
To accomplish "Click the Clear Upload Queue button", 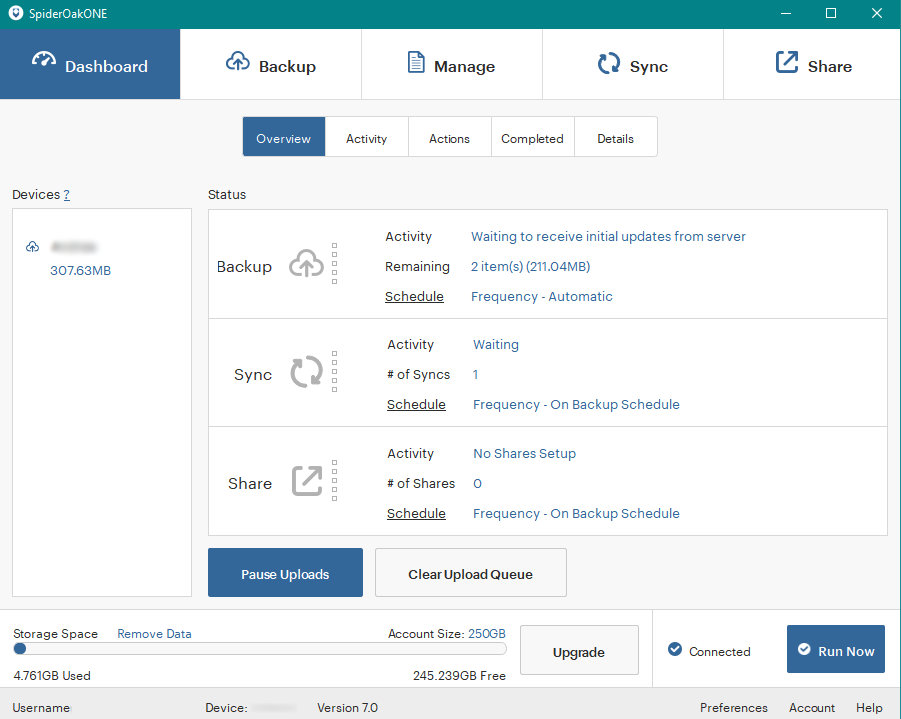I will 471,572.
